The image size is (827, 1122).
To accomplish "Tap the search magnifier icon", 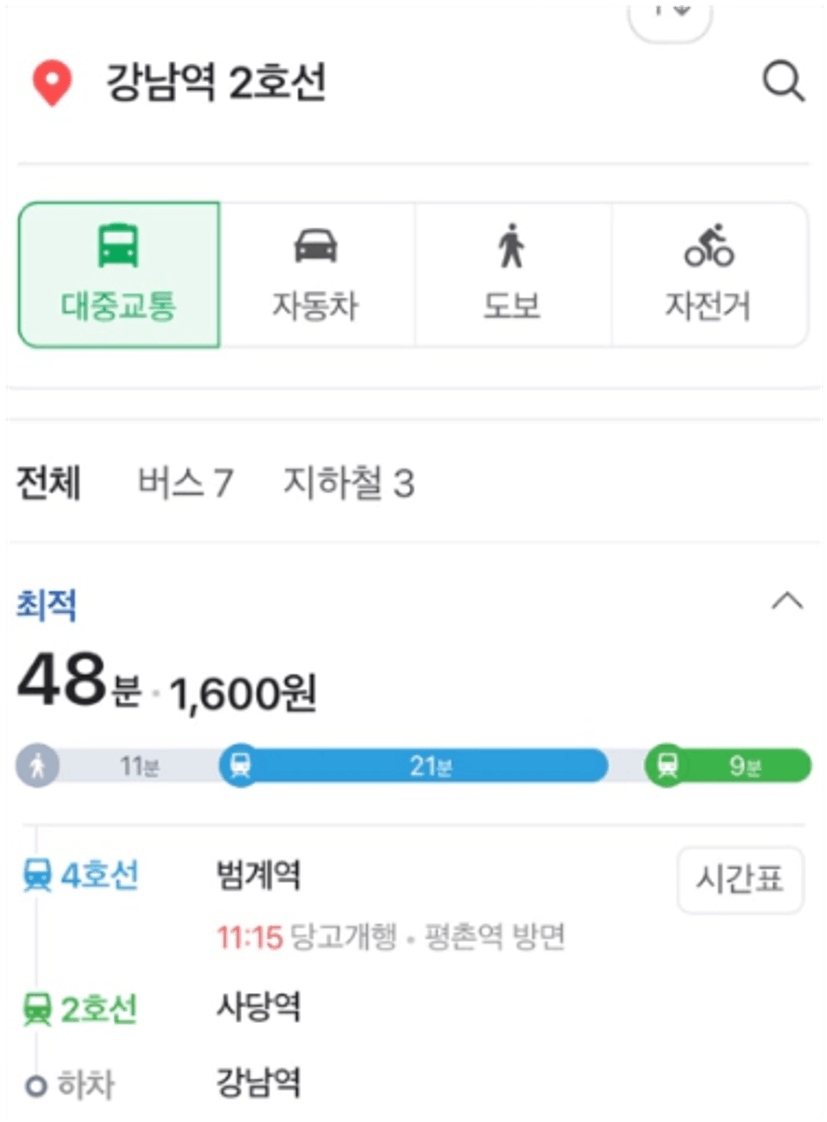I will [784, 82].
